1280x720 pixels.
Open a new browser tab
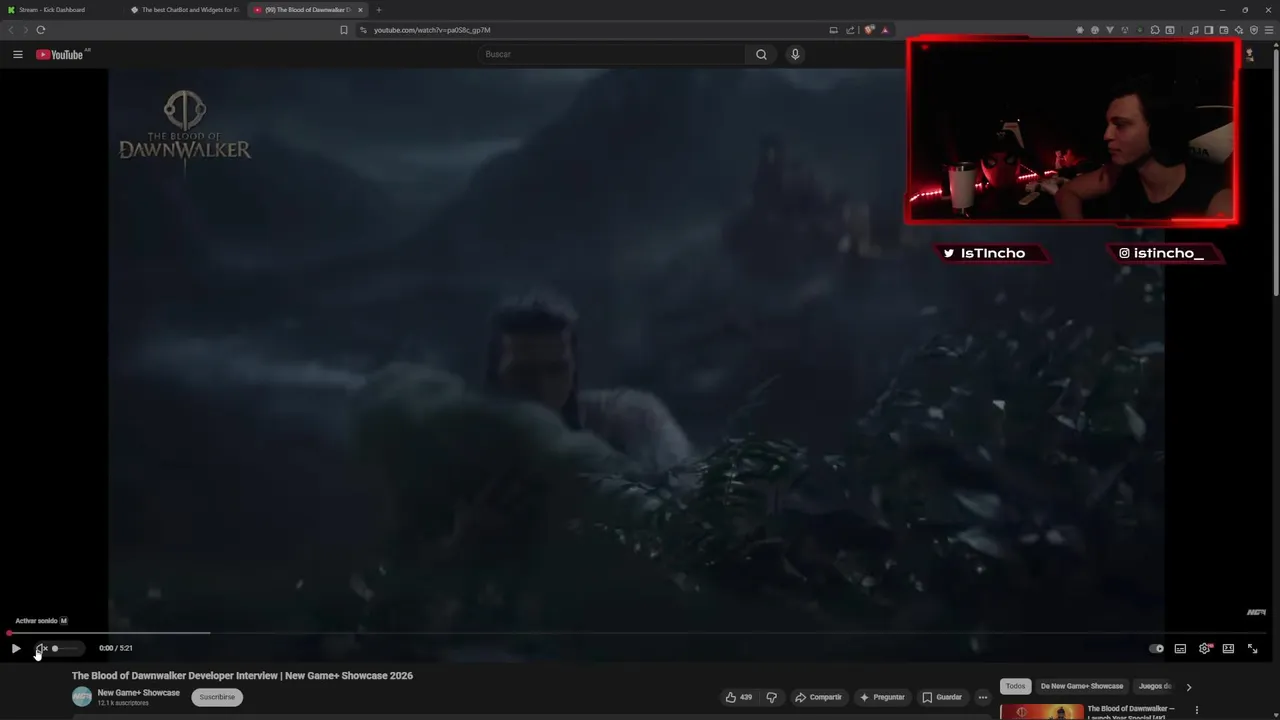(x=379, y=10)
